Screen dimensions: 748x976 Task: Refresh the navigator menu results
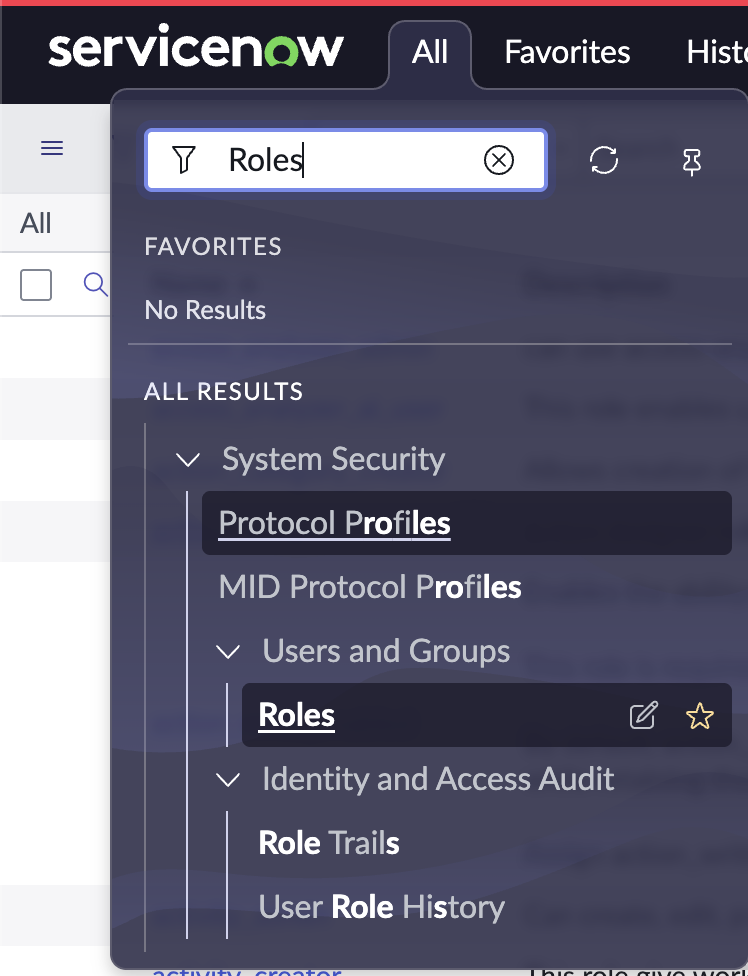click(604, 160)
